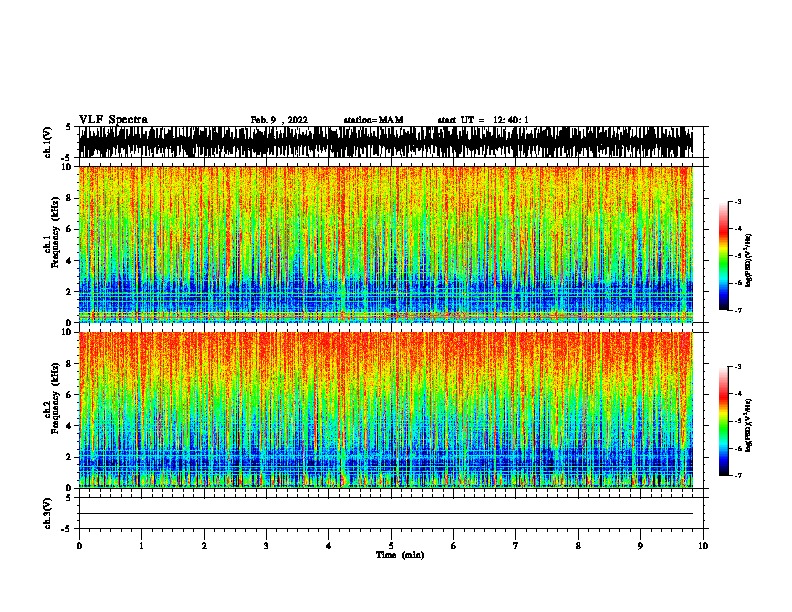This screenshot has height=612, width=792.
Task: Click the "-7" label on ch.2 colorbar
Action: coord(738,475)
